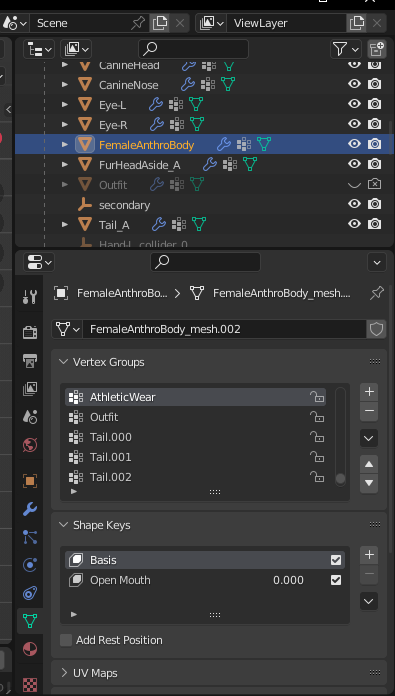Click the wrench modifier icon on CanineNose row
395x696 pixels.
tap(188, 84)
